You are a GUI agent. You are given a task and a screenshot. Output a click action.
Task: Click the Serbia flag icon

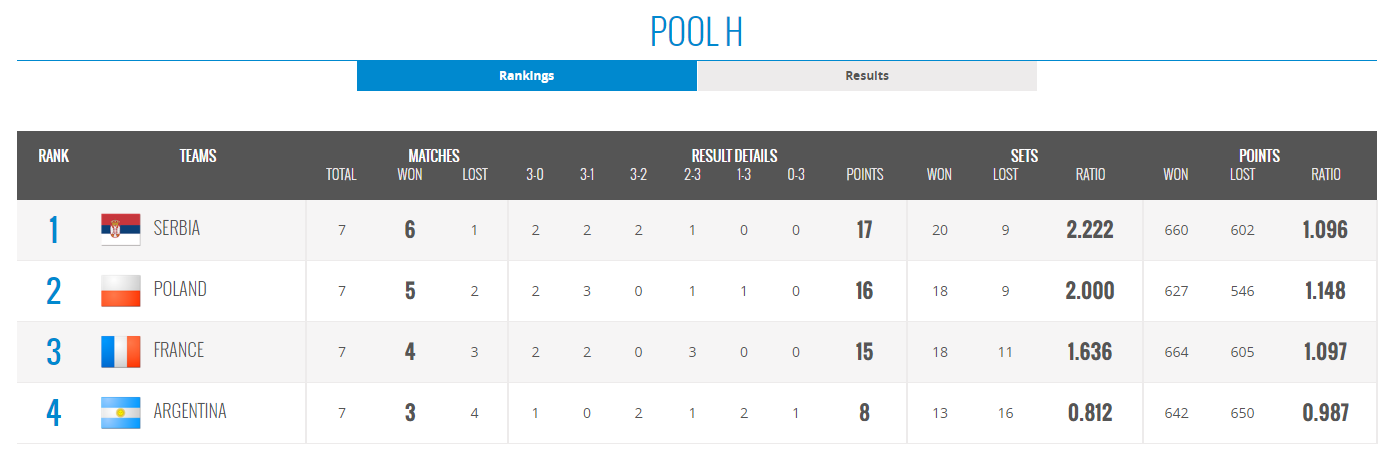[x=120, y=230]
